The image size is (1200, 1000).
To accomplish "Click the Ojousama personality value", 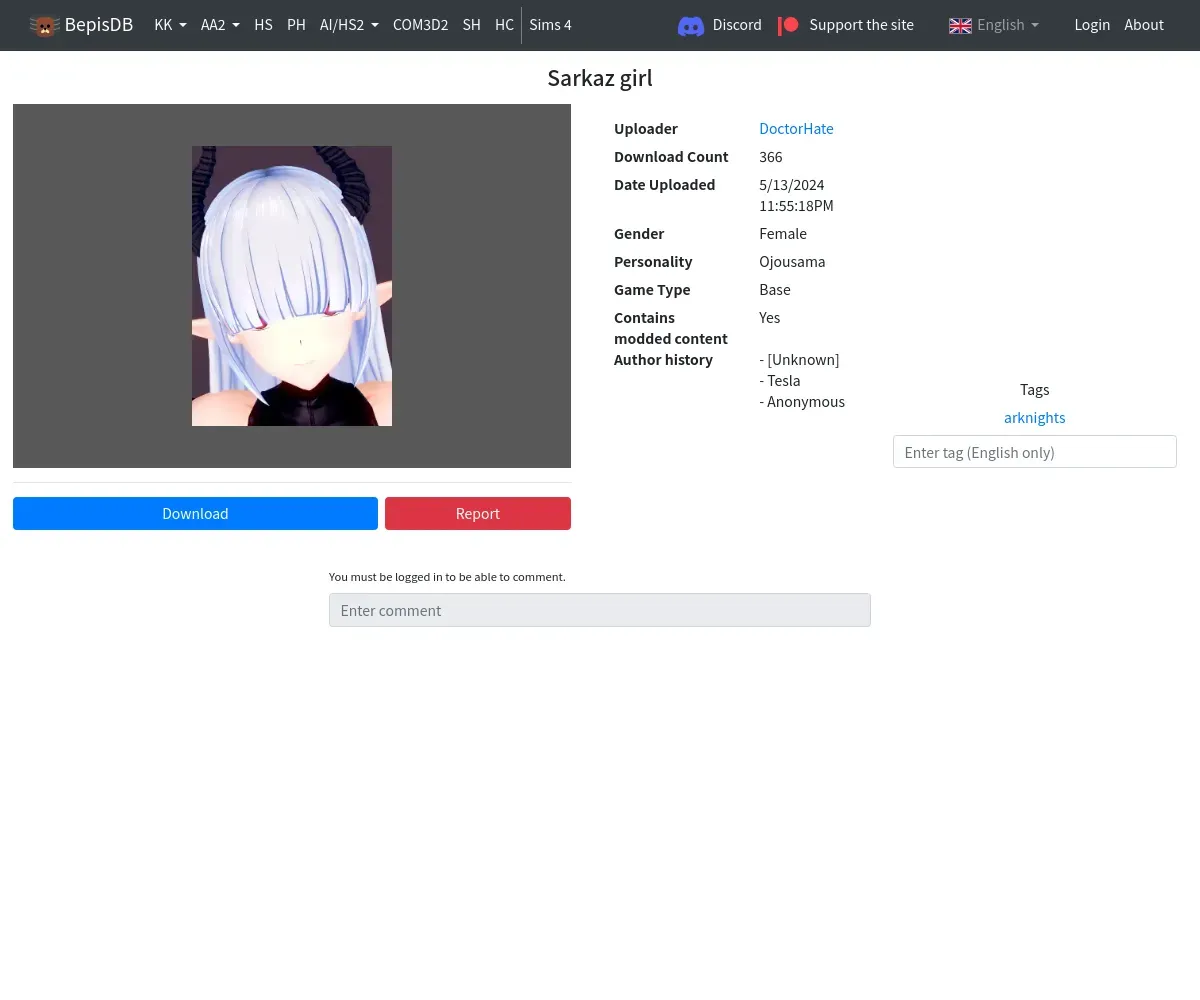I will 792,261.
